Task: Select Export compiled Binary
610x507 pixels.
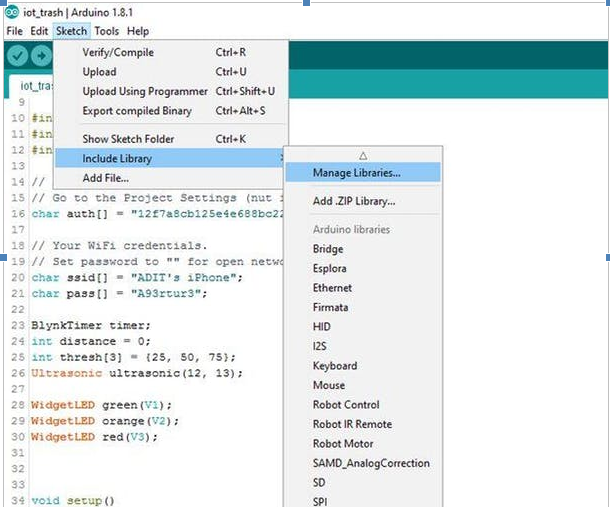Action: tap(170, 111)
